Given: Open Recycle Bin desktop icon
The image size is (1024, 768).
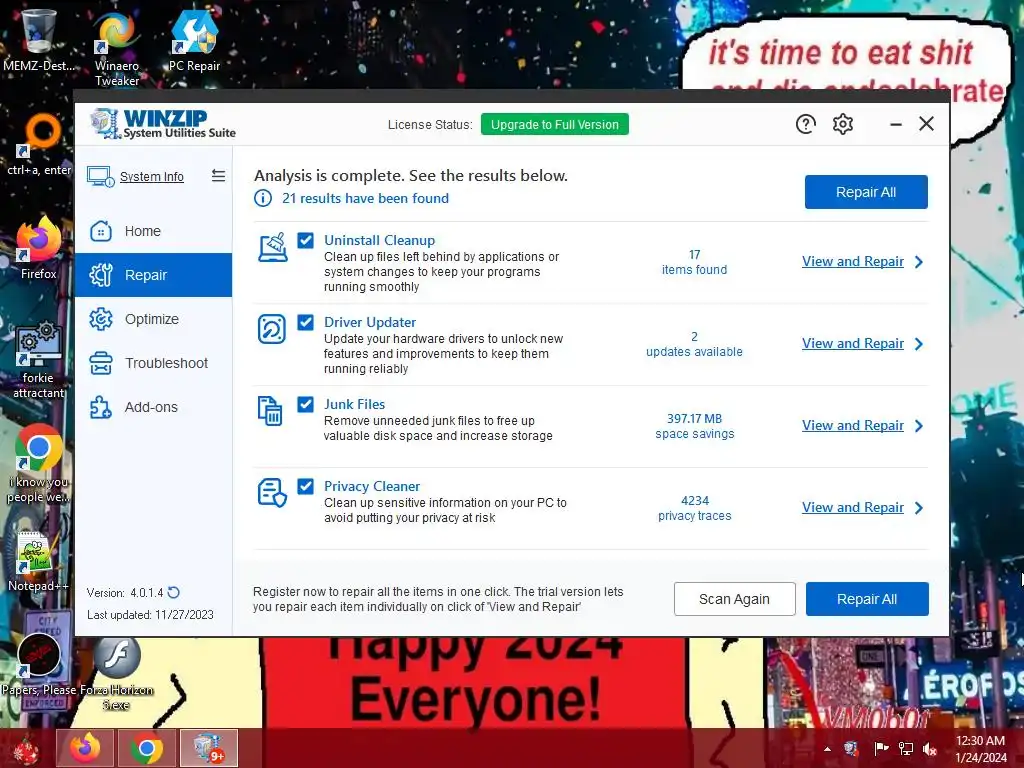Looking at the screenshot, I should point(39,39).
